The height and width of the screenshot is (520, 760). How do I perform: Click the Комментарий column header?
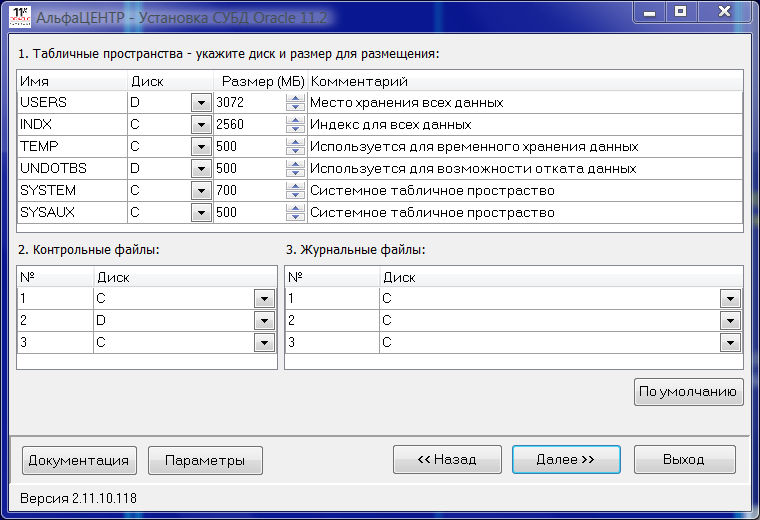click(525, 81)
